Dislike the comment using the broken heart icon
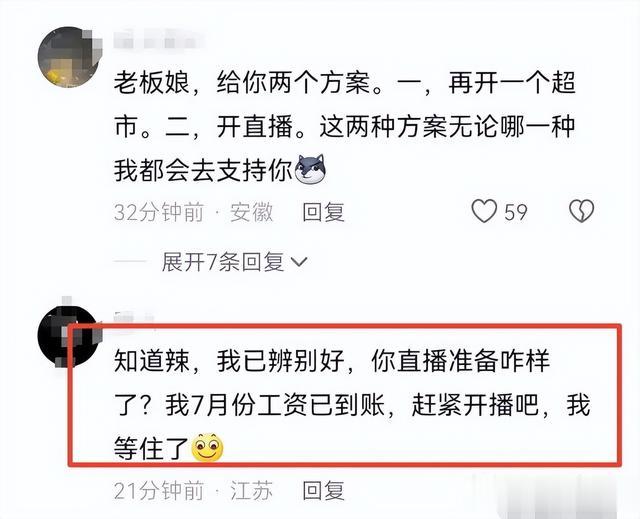This screenshot has width=640, height=519. pos(582,211)
